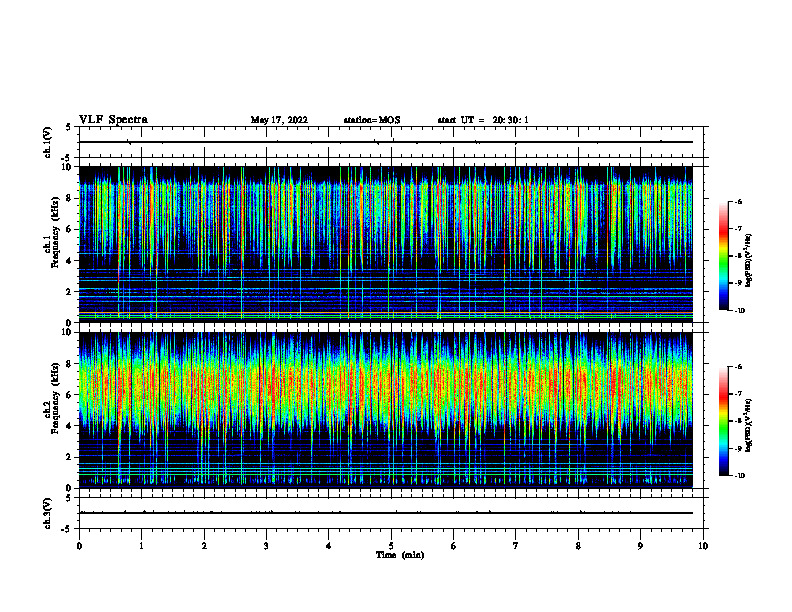Click the ch.2 color bar log(PSD) label

(749, 426)
